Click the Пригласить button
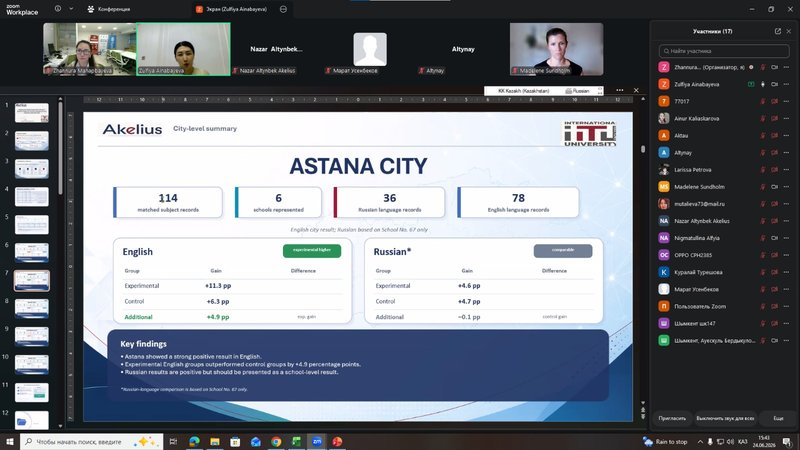The image size is (800, 450). click(x=672, y=418)
